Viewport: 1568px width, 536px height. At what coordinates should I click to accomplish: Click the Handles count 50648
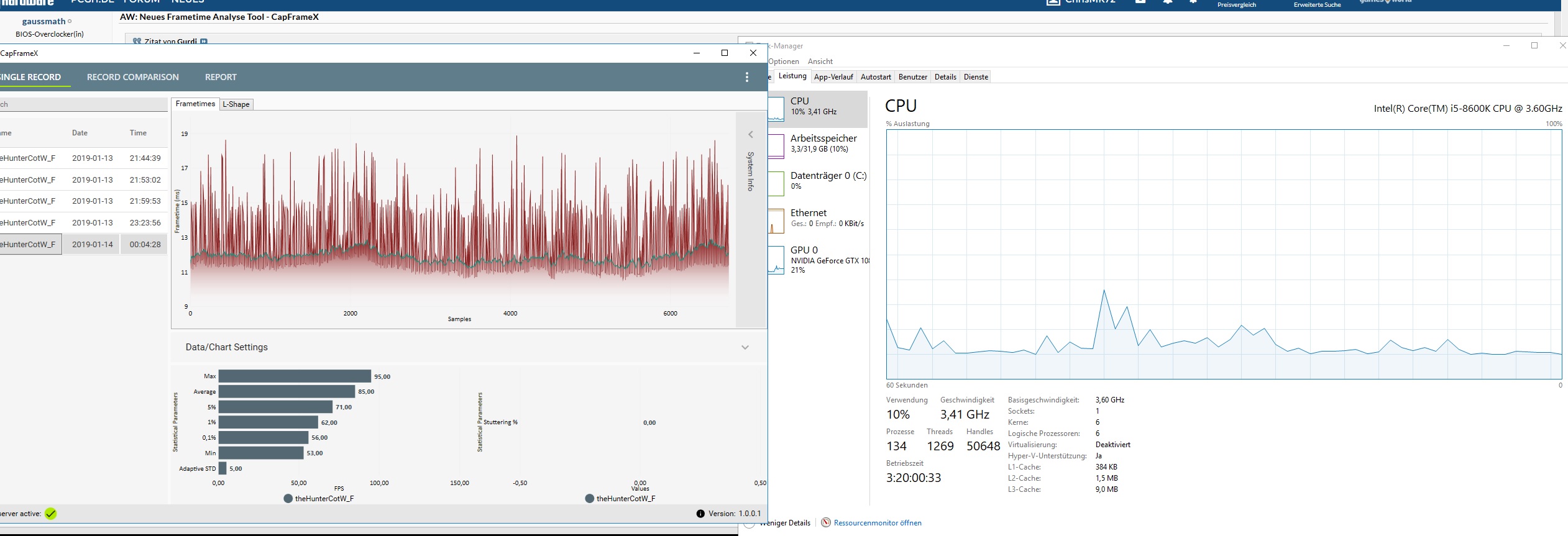983,446
